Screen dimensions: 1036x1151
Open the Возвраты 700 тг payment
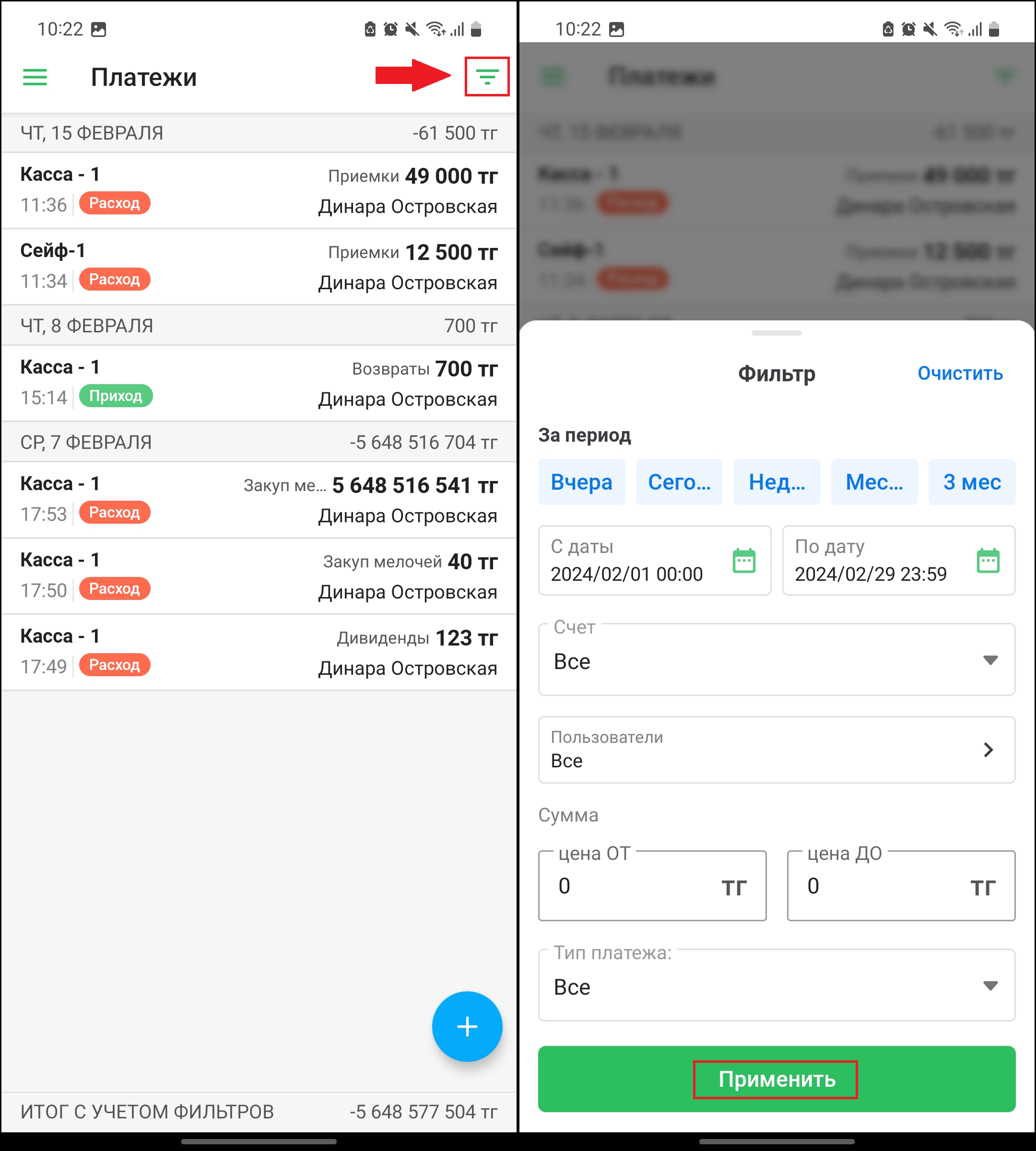point(259,383)
